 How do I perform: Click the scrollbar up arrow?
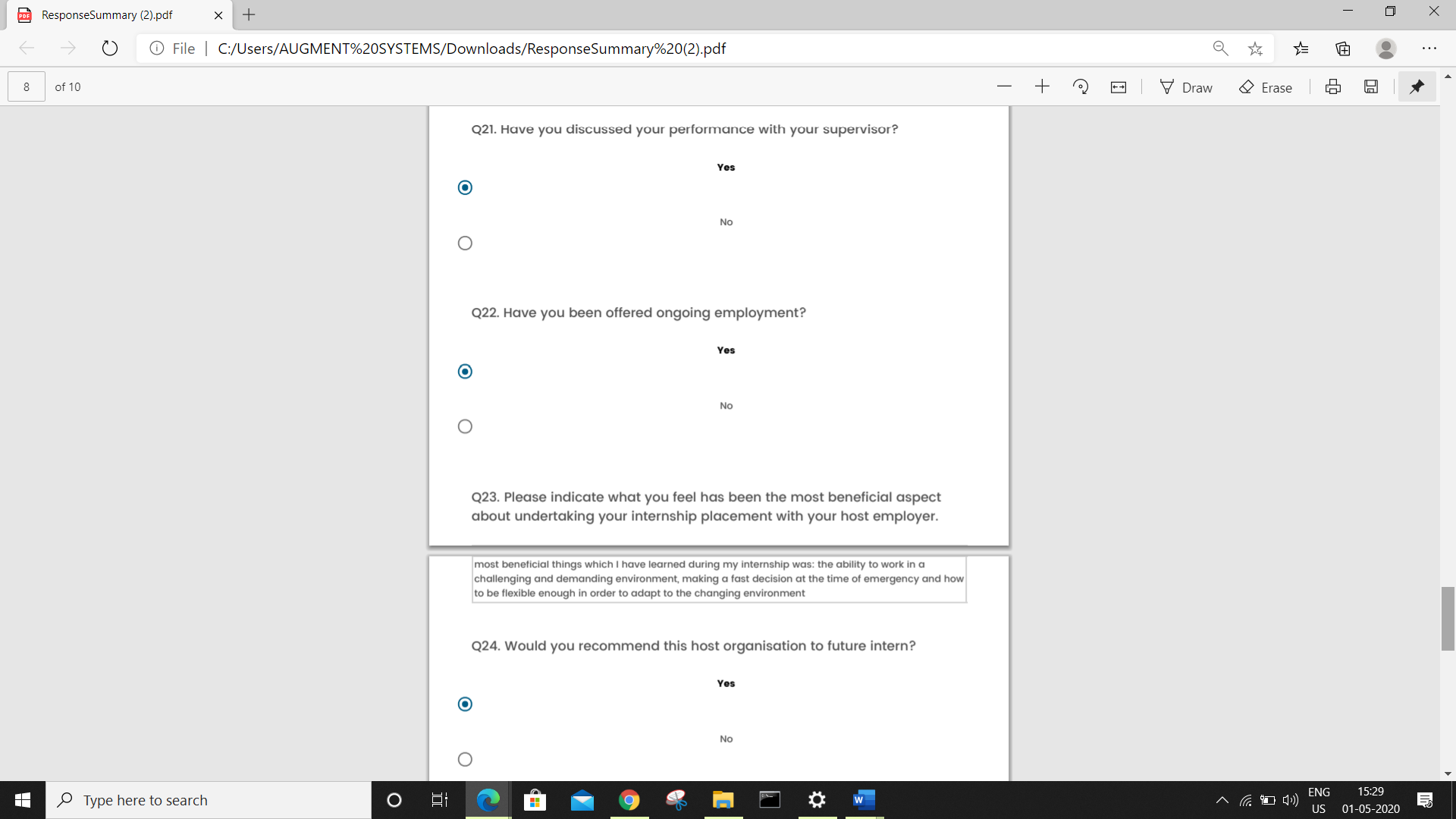click(1448, 77)
